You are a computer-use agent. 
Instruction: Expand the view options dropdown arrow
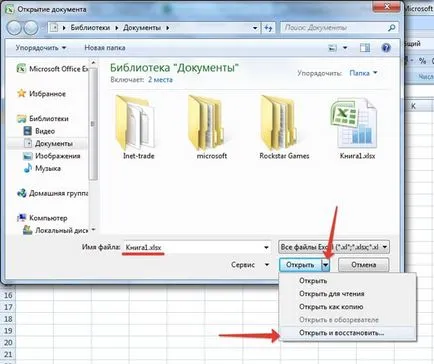click(345, 48)
